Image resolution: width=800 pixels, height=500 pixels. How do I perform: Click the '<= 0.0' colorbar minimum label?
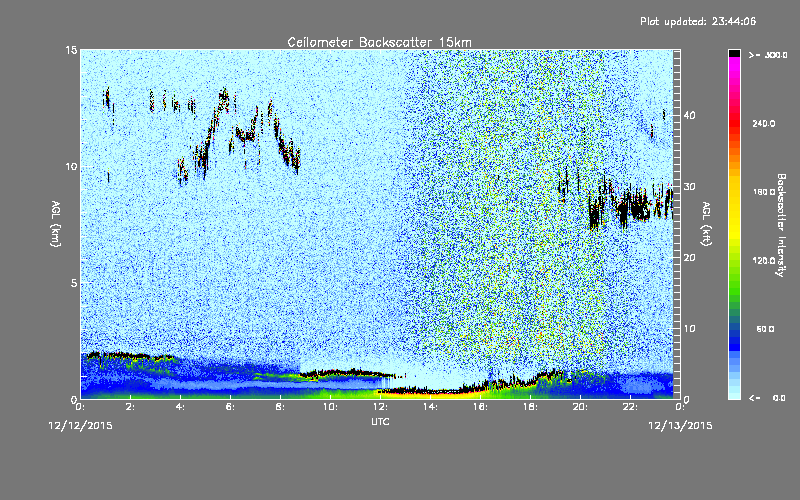click(x=767, y=397)
